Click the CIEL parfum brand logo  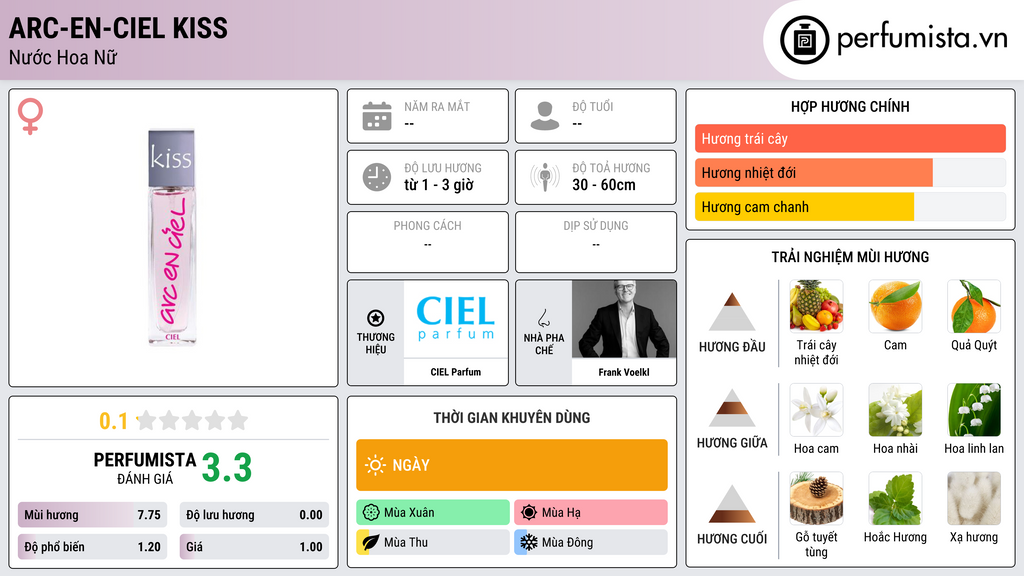coord(456,319)
